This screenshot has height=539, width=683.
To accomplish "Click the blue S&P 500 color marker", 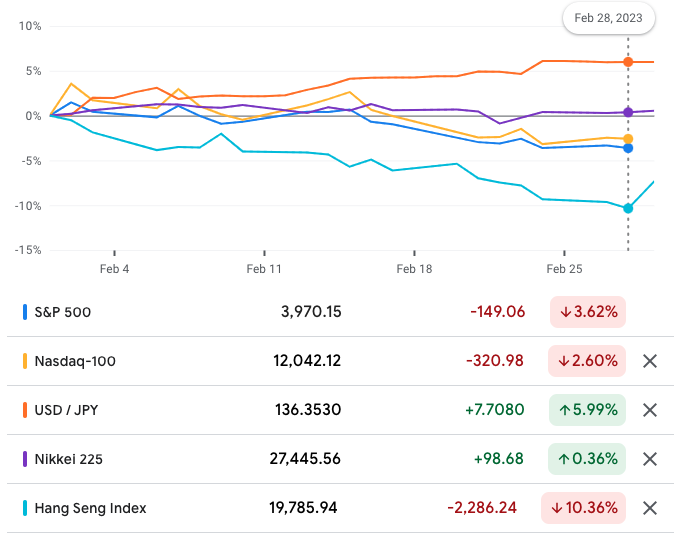I will [25, 312].
